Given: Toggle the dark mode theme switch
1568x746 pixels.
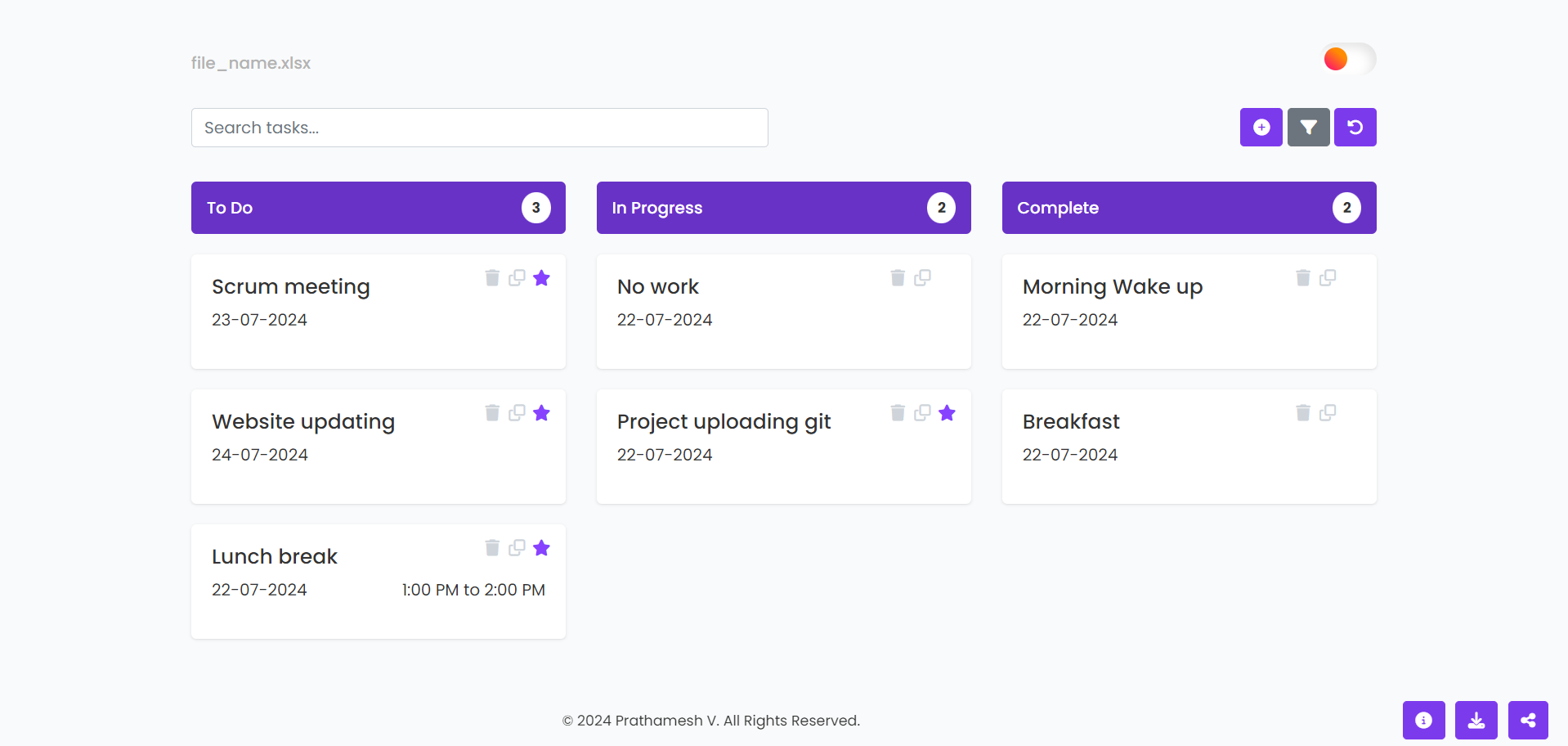Looking at the screenshot, I should click(1348, 59).
